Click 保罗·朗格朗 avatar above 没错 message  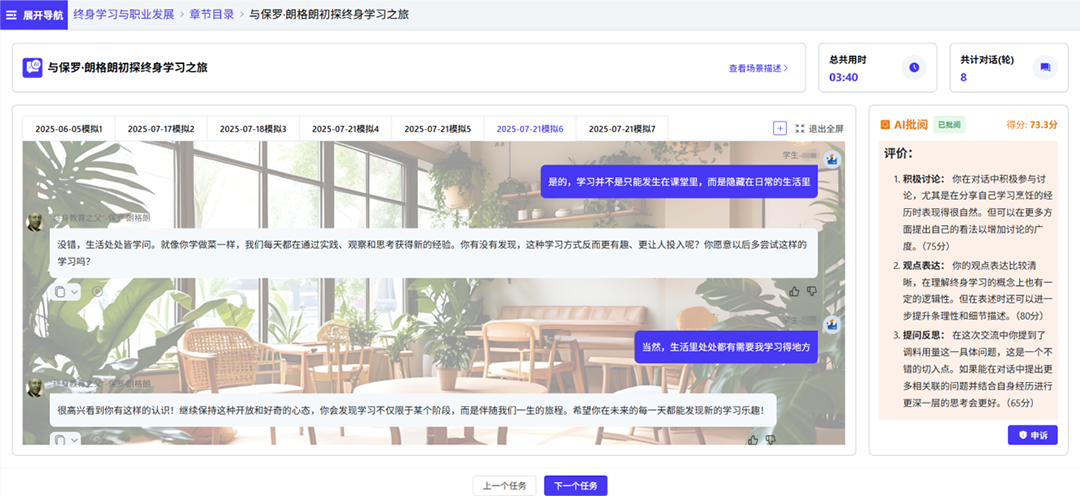click(34, 222)
